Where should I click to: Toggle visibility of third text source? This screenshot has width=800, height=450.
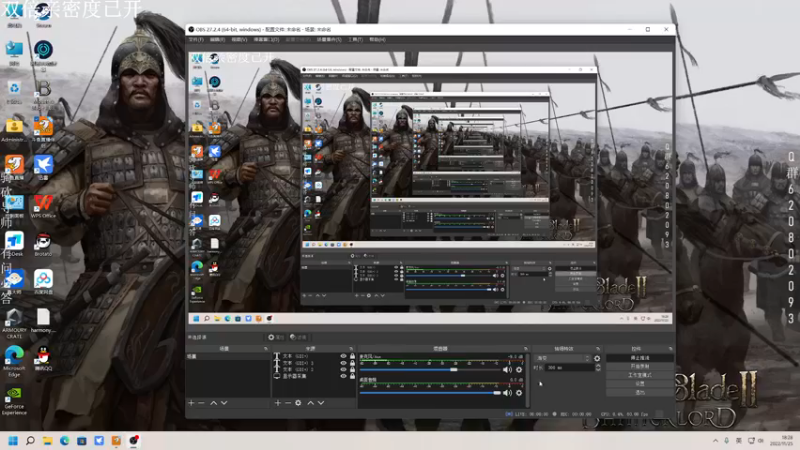(343, 369)
